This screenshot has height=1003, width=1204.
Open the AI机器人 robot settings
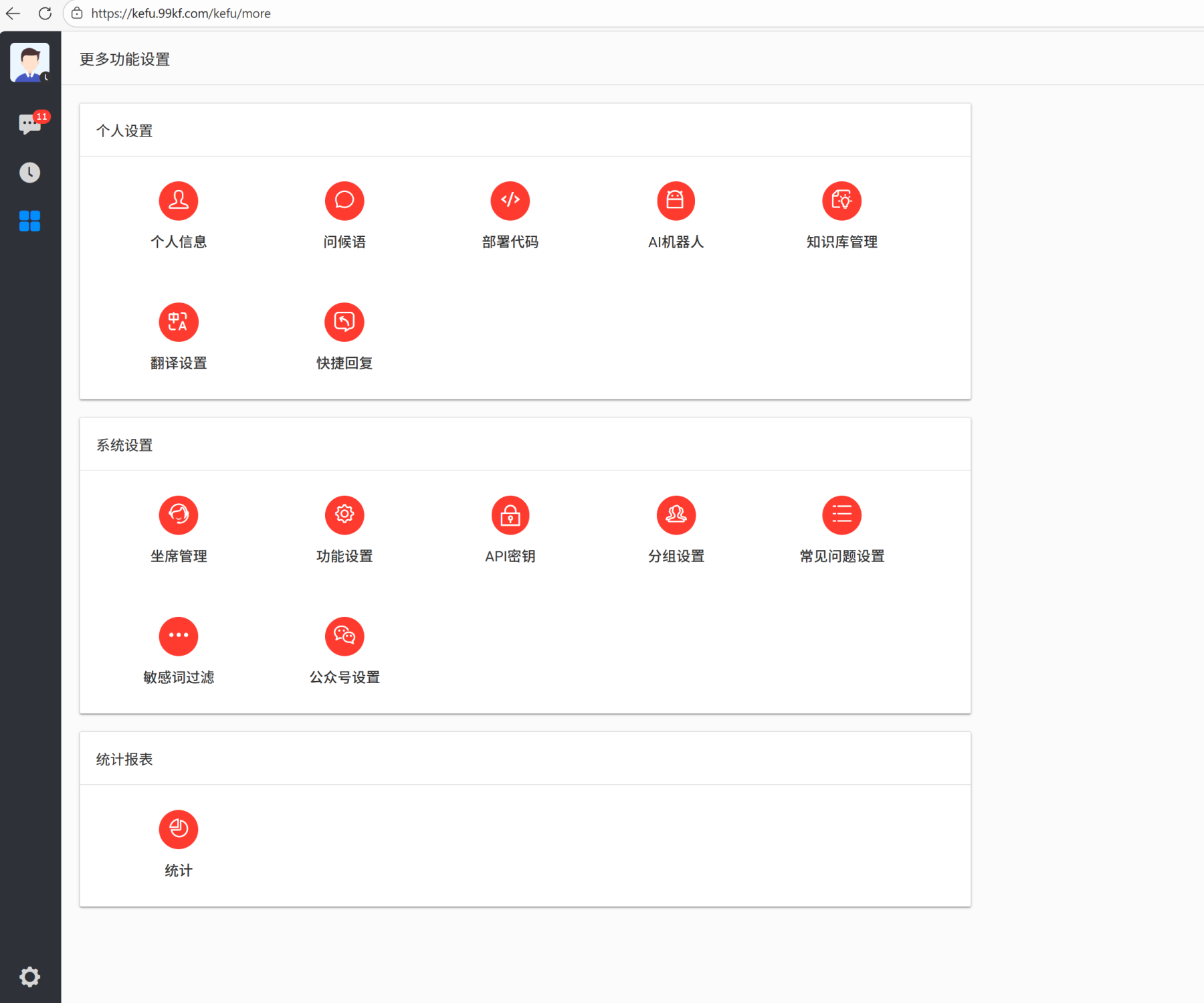point(676,201)
